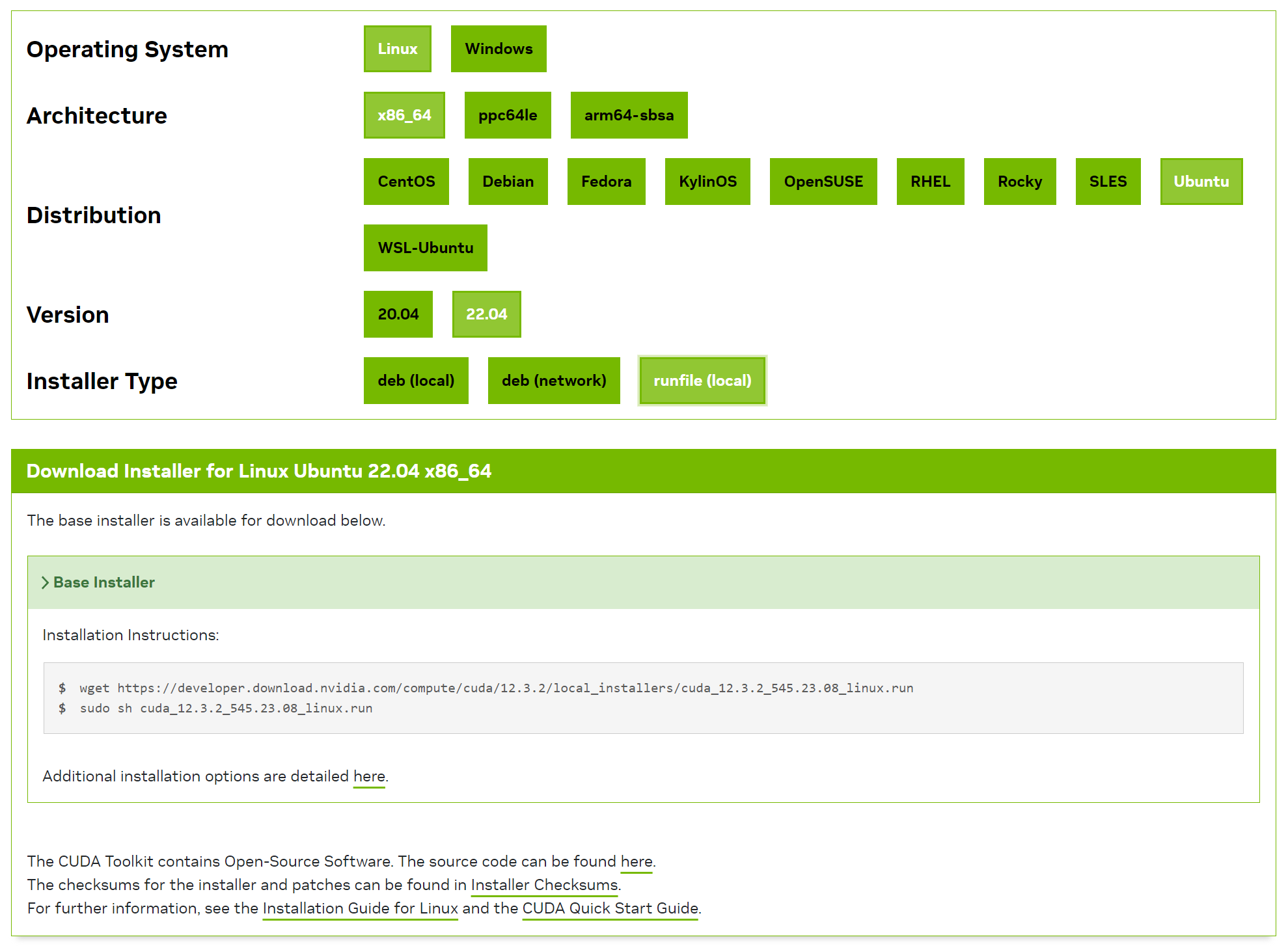Switch version to 20.04
The image size is (1288, 946).
pyautogui.click(x=398, y=314)
